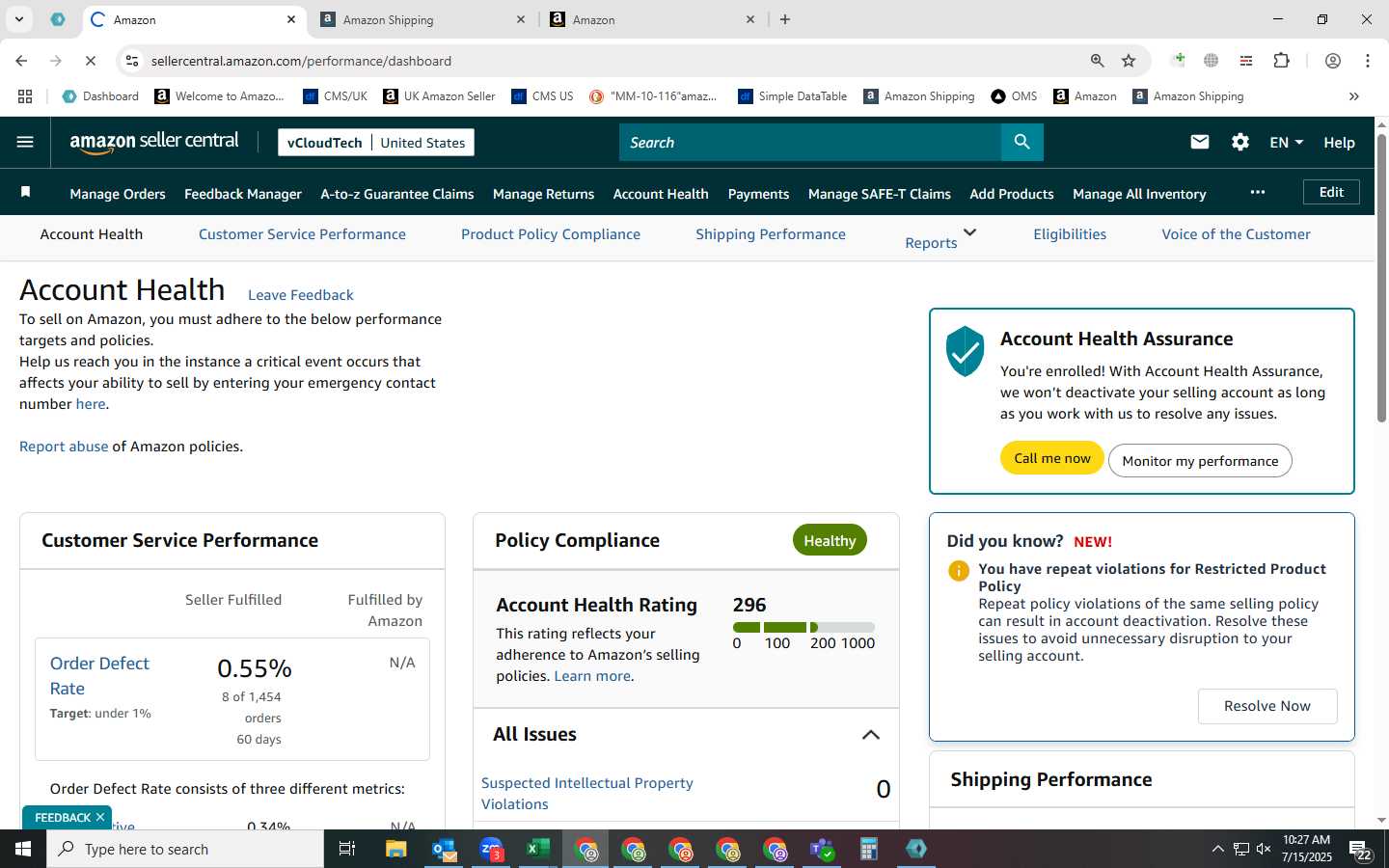Click the Windows taskbar search box
This screenshot has height=868, width=1389.
[x=185, y=849]
